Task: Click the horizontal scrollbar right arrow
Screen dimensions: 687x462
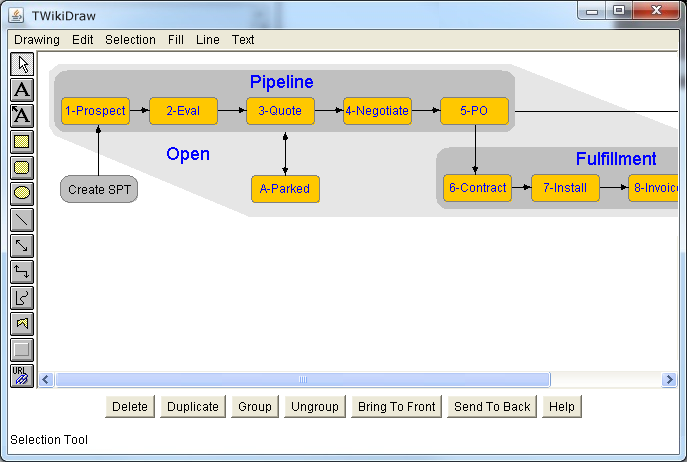Action: coord(669,380)
